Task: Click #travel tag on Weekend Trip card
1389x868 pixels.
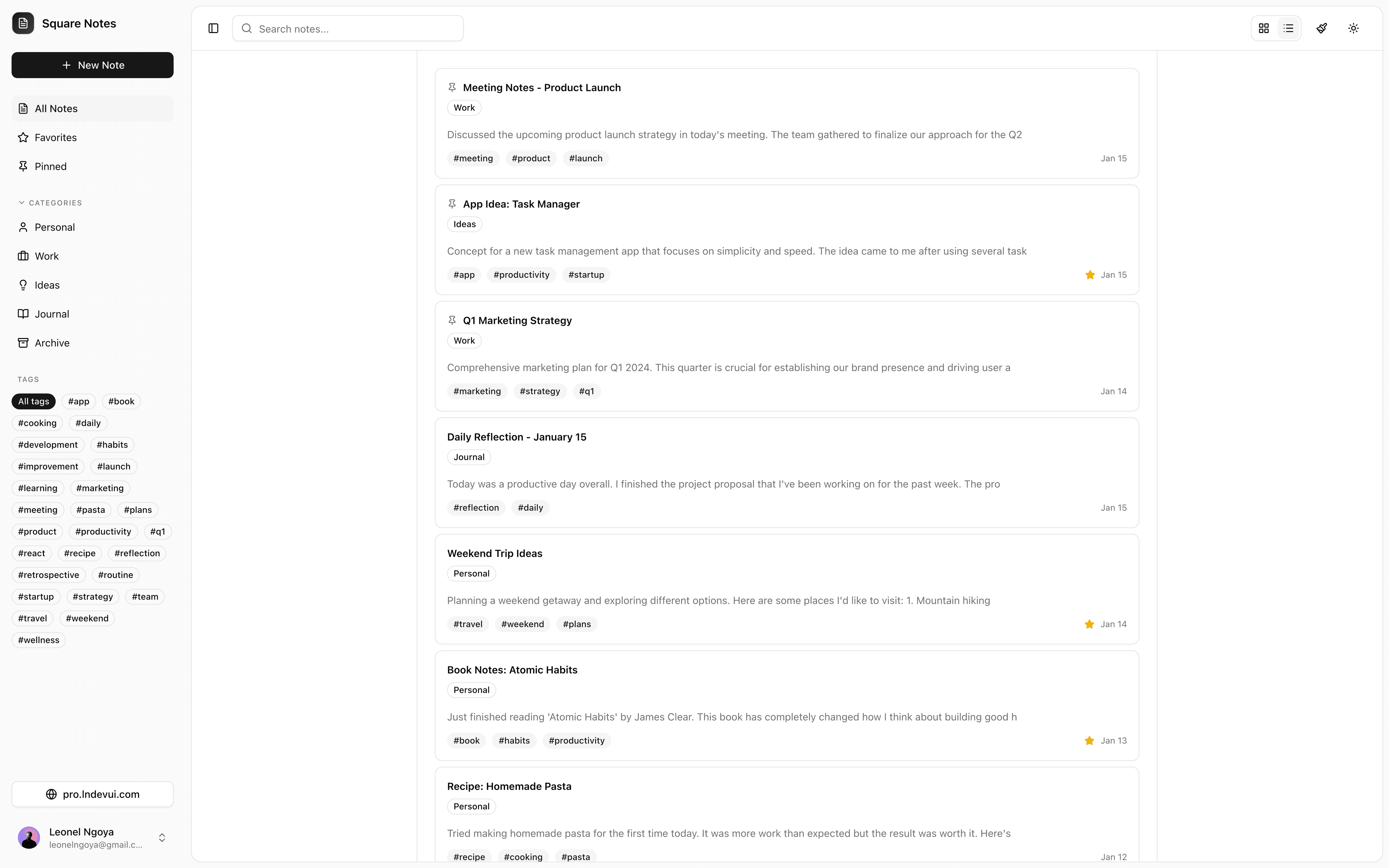Action: tap(468, 625)
